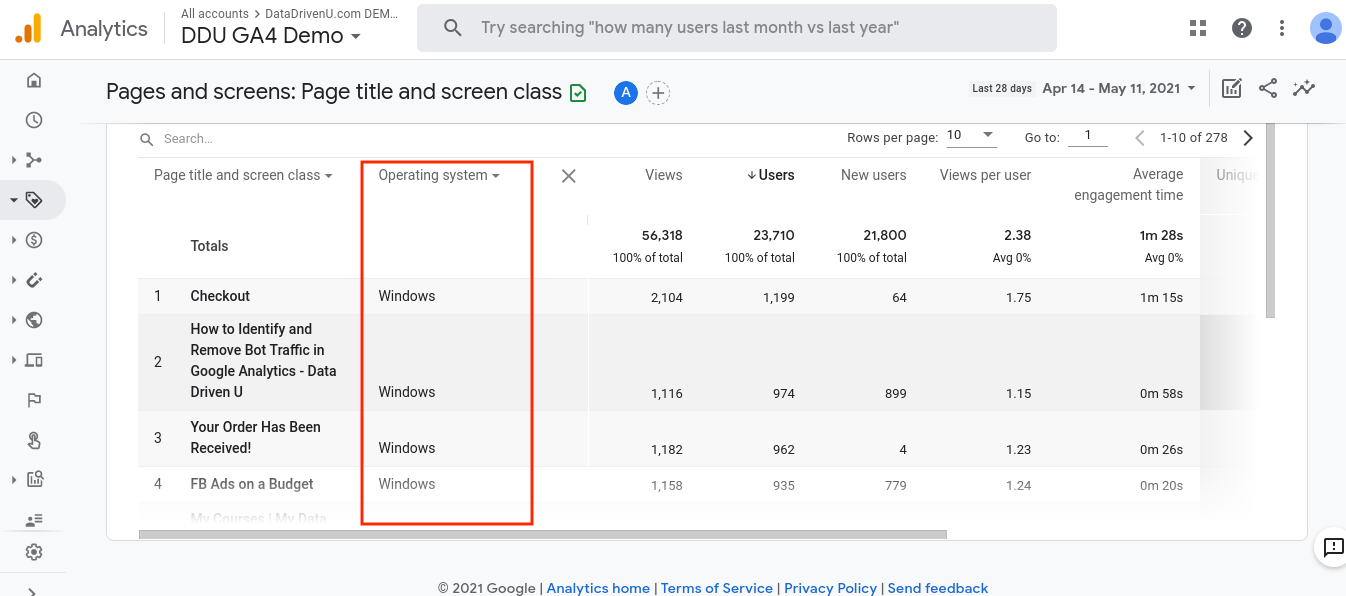This screenshot has width=1346, height=596.
Task: Expand the Acquisition sidebar arrow
Action: 13,160
